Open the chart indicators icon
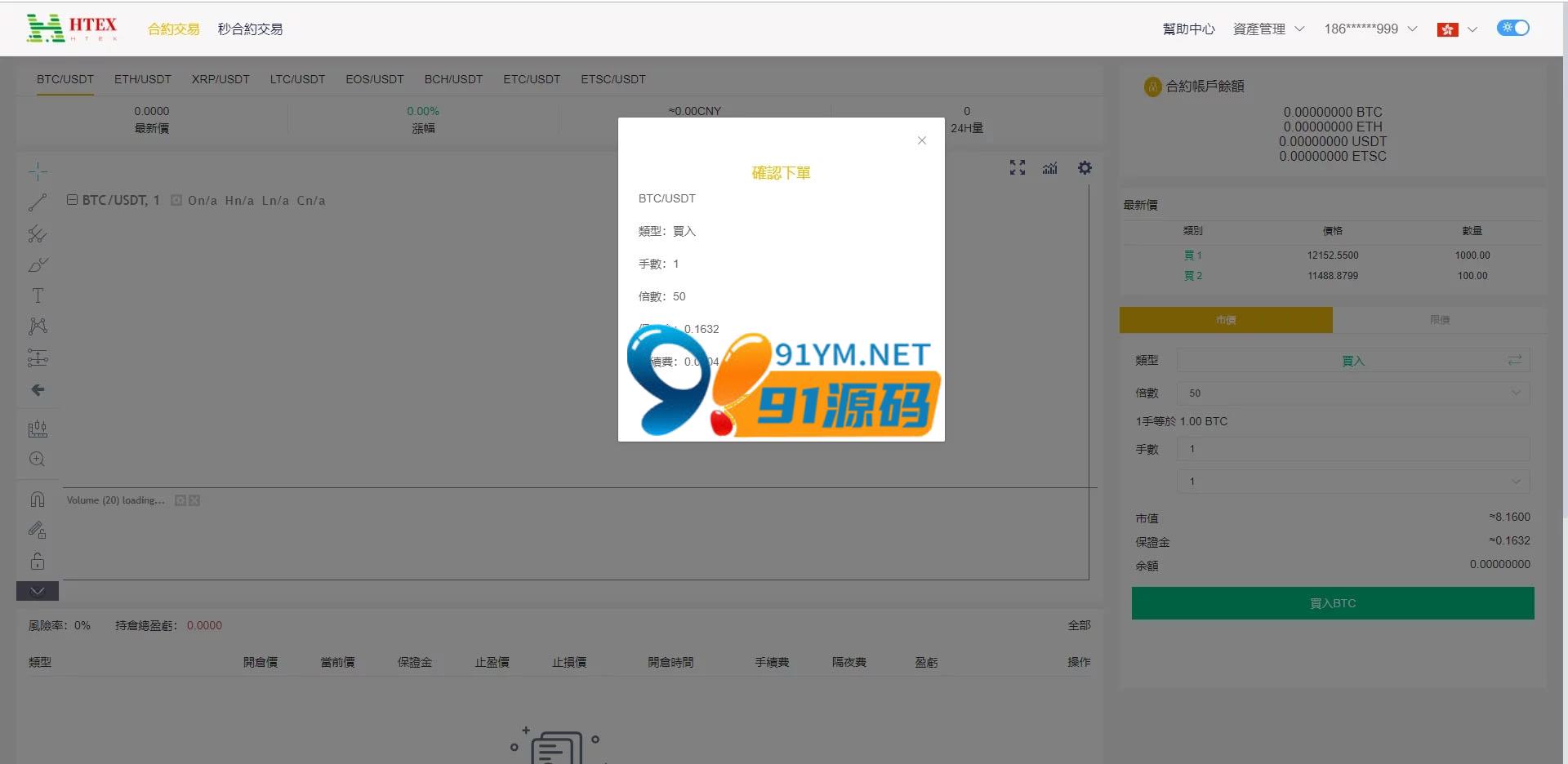This screenshot has width=1568, height=764. (x=1050, y=167)
